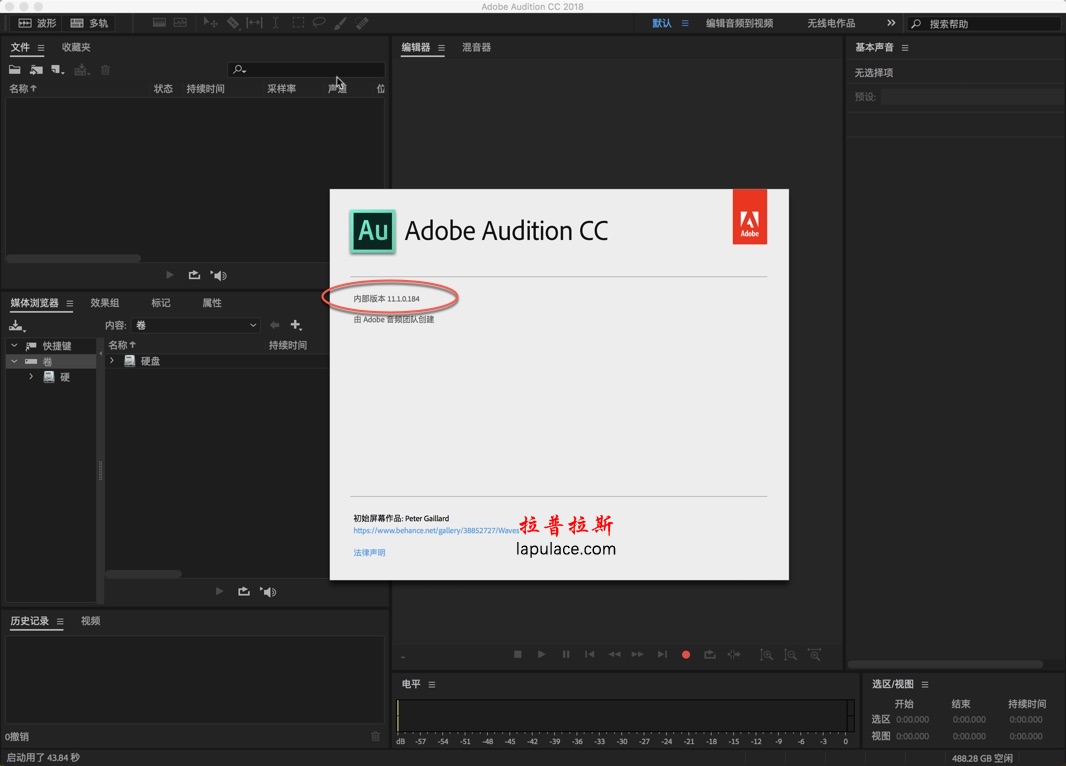Open the 内容 卷 dropdown
1066x766 pixels.
[x=196, y=325]
